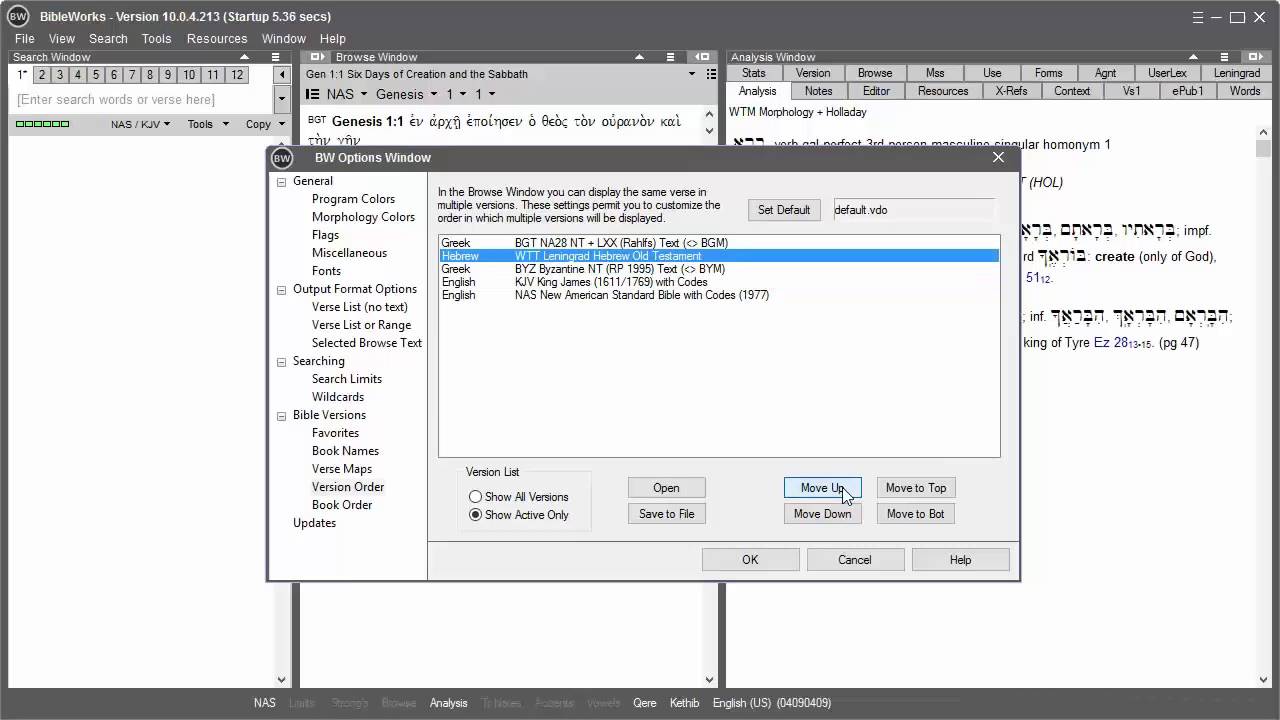1280x720 pixels.
Task: Click the Set Default button
Action: 784,210
